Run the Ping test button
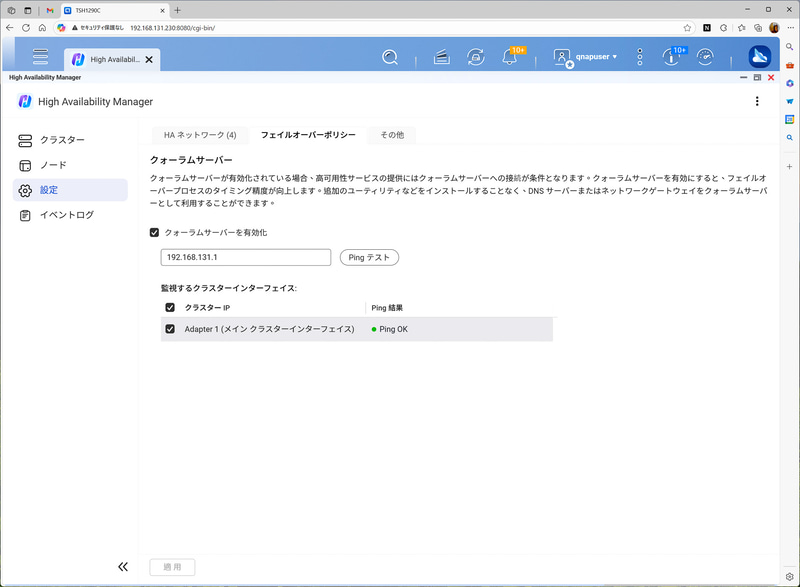 [368, 257]
